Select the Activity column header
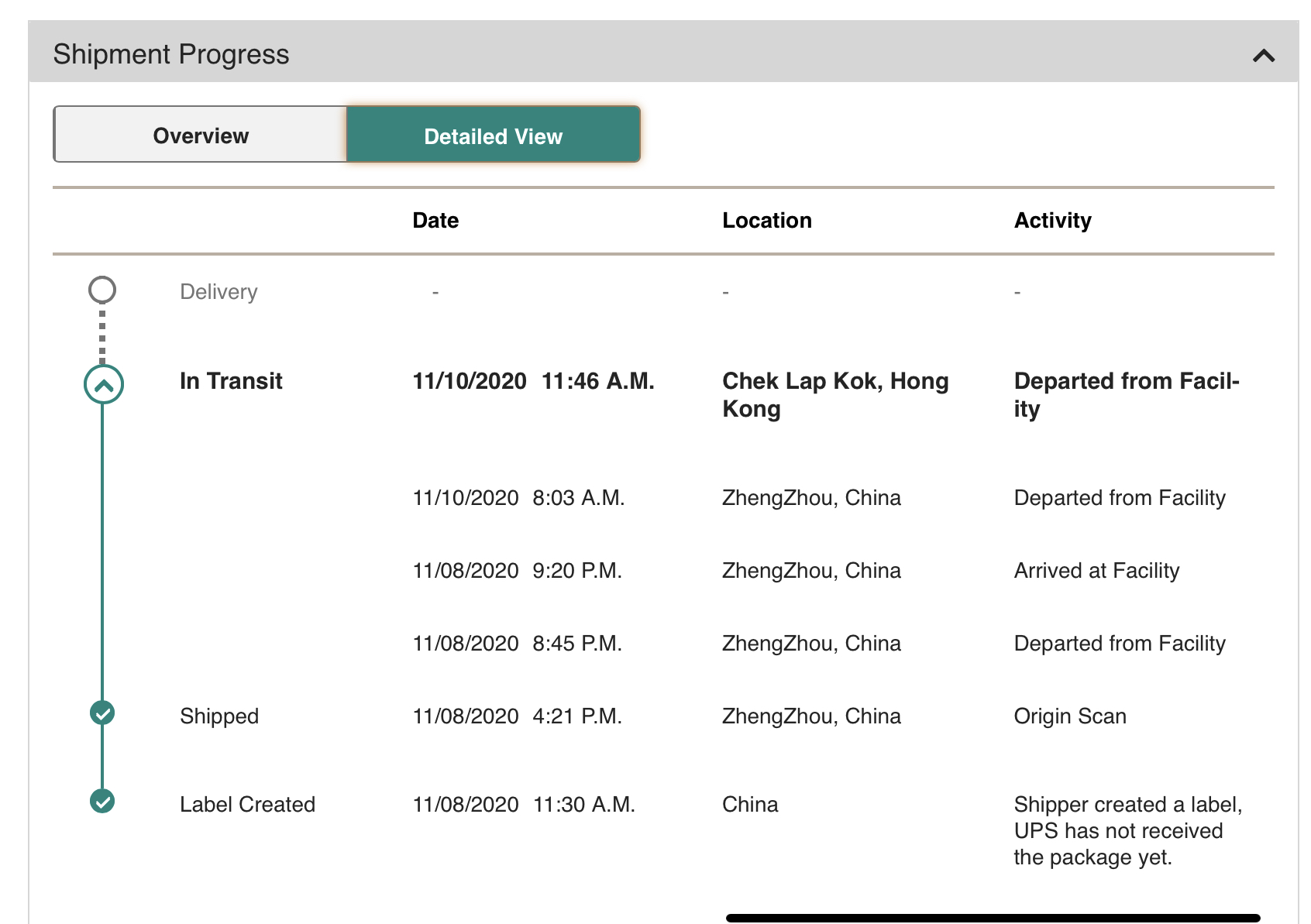1311x924 pixels. (x=1053, y=221)
